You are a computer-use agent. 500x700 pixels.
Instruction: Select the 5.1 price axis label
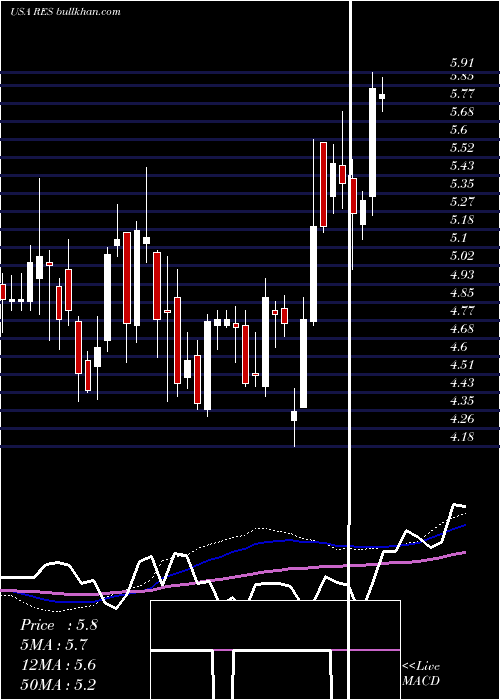point(458,238)
